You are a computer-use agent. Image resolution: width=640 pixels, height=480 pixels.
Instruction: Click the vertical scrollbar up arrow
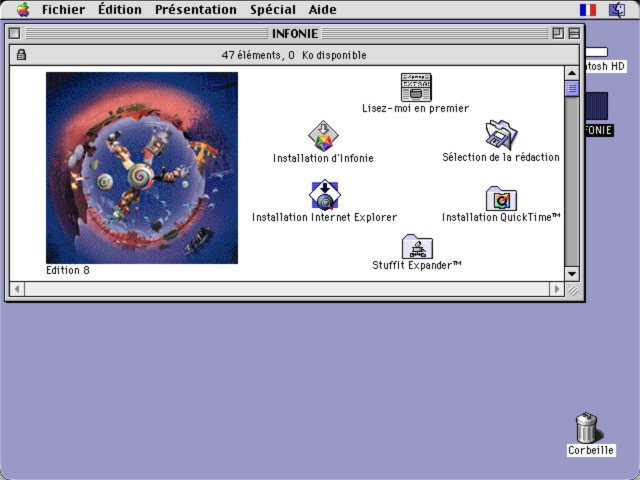pos(572,73)
